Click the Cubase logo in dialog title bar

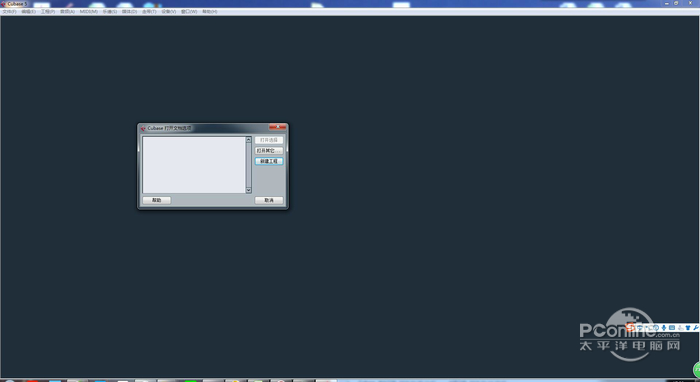click(143, 129)
